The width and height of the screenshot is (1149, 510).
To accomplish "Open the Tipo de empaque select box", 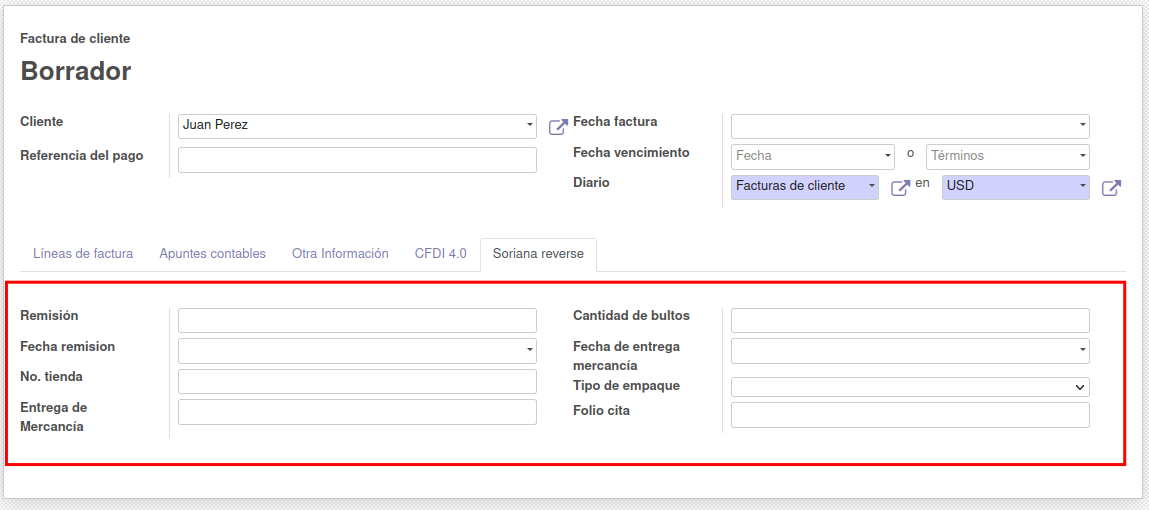I will [x=910, y=387].
